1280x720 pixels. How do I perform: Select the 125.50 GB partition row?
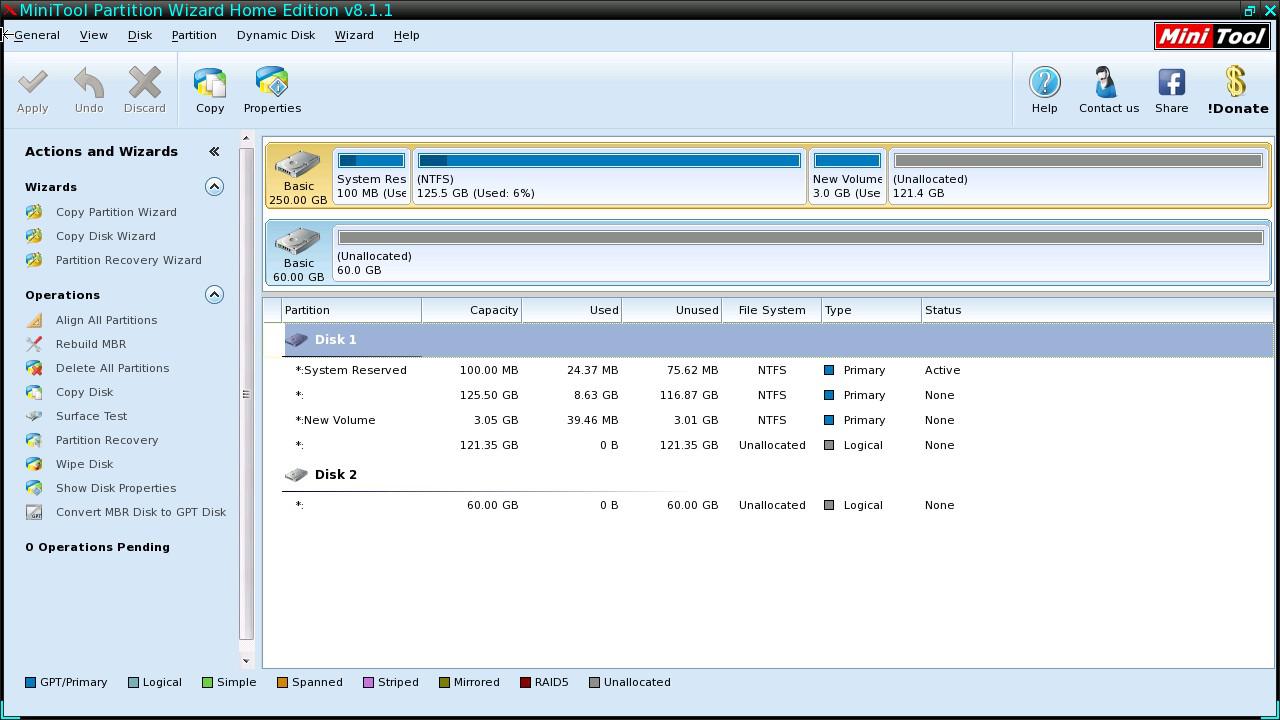(778, 395)
